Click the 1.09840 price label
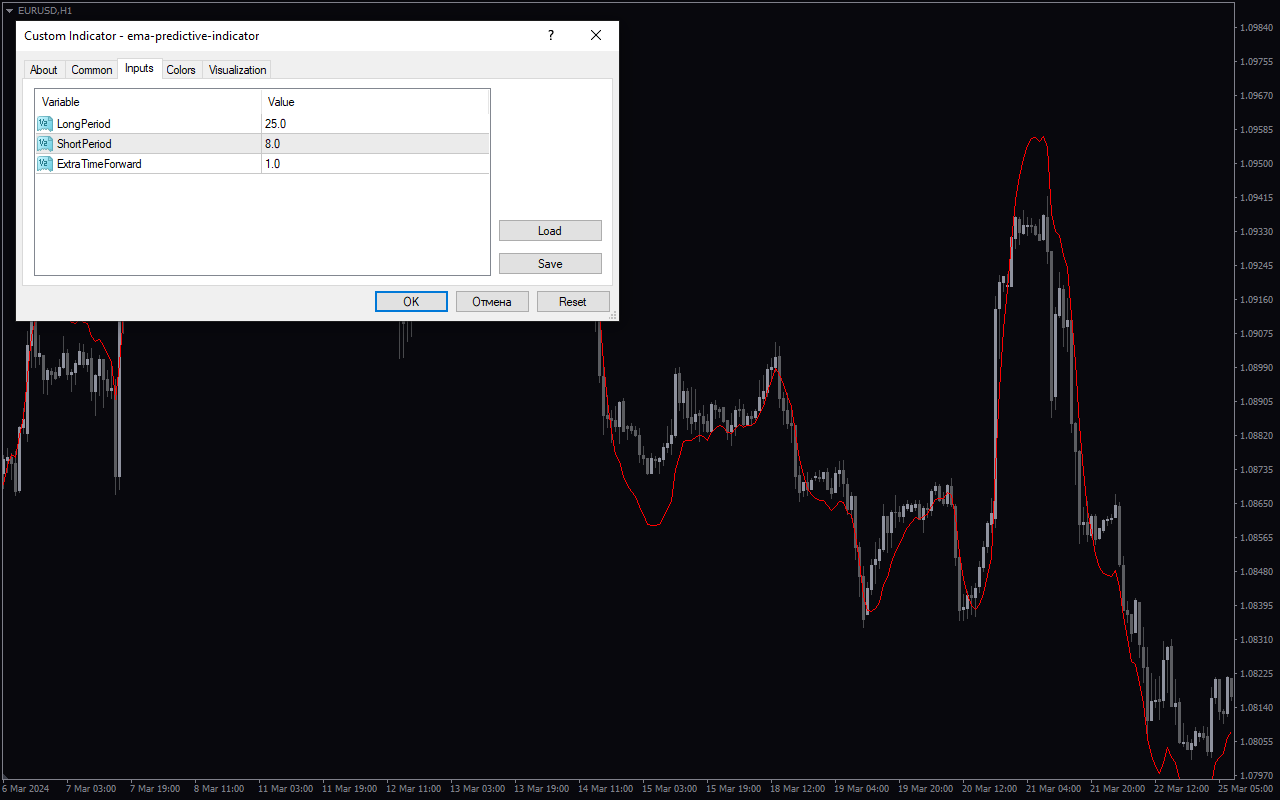1280x800 pixels. [1256, 28]
